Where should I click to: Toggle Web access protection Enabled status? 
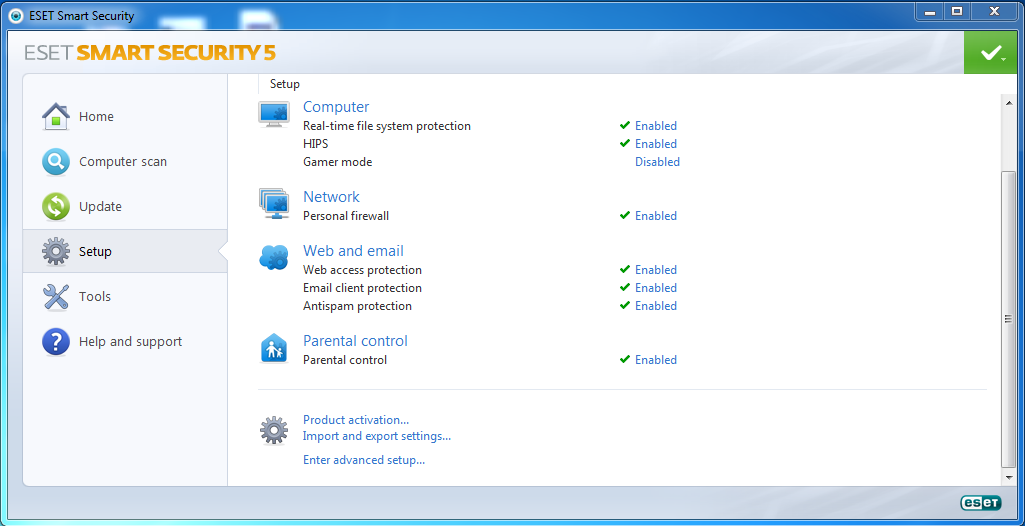coord(656,270)
